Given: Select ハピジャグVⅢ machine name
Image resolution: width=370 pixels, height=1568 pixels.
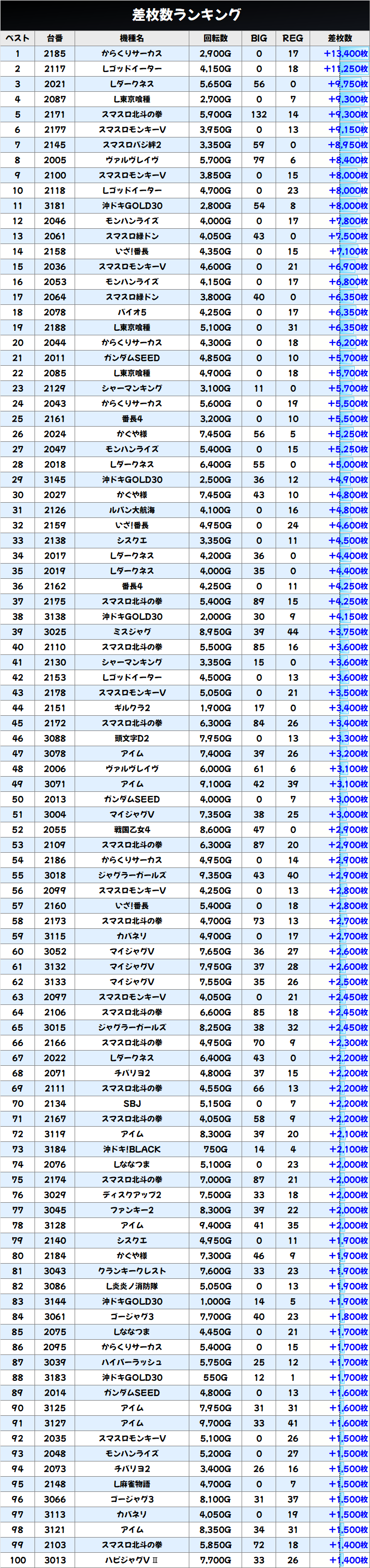Looking at the screenshot, I should pyautogui.click(x=132, y=1560).
